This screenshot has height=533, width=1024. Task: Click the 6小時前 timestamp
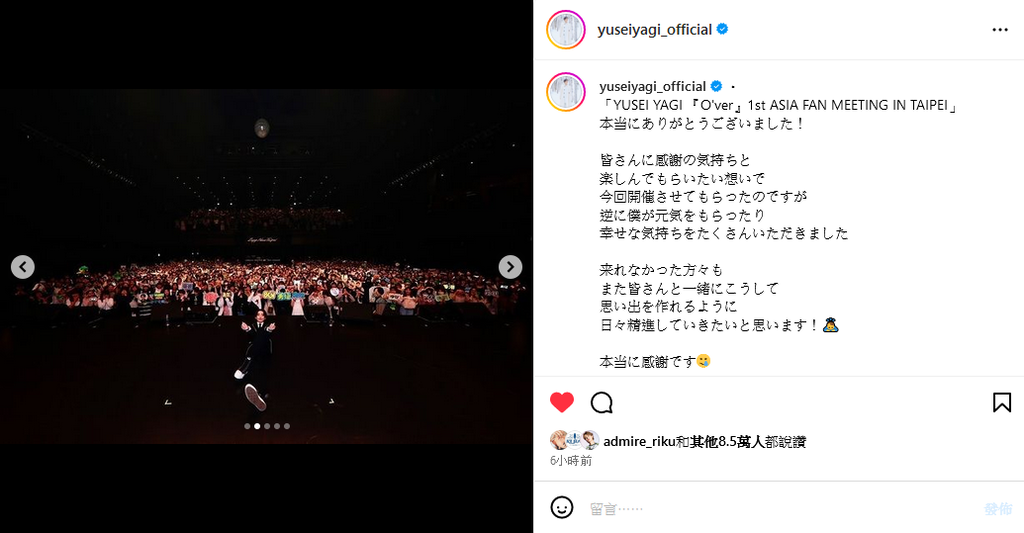571,460
